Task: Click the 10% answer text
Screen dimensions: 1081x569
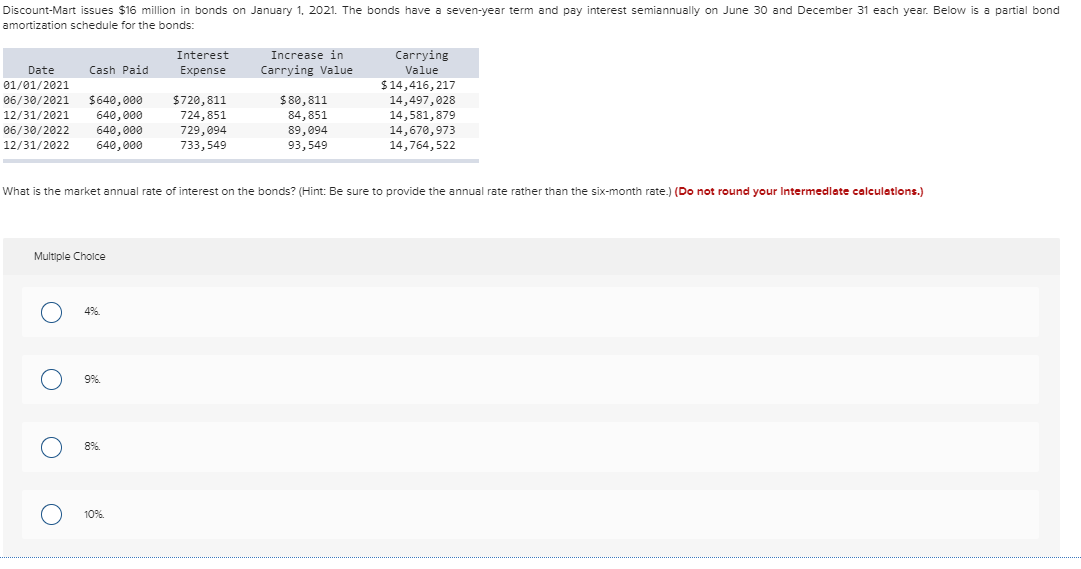Action: tap(94, 515)
